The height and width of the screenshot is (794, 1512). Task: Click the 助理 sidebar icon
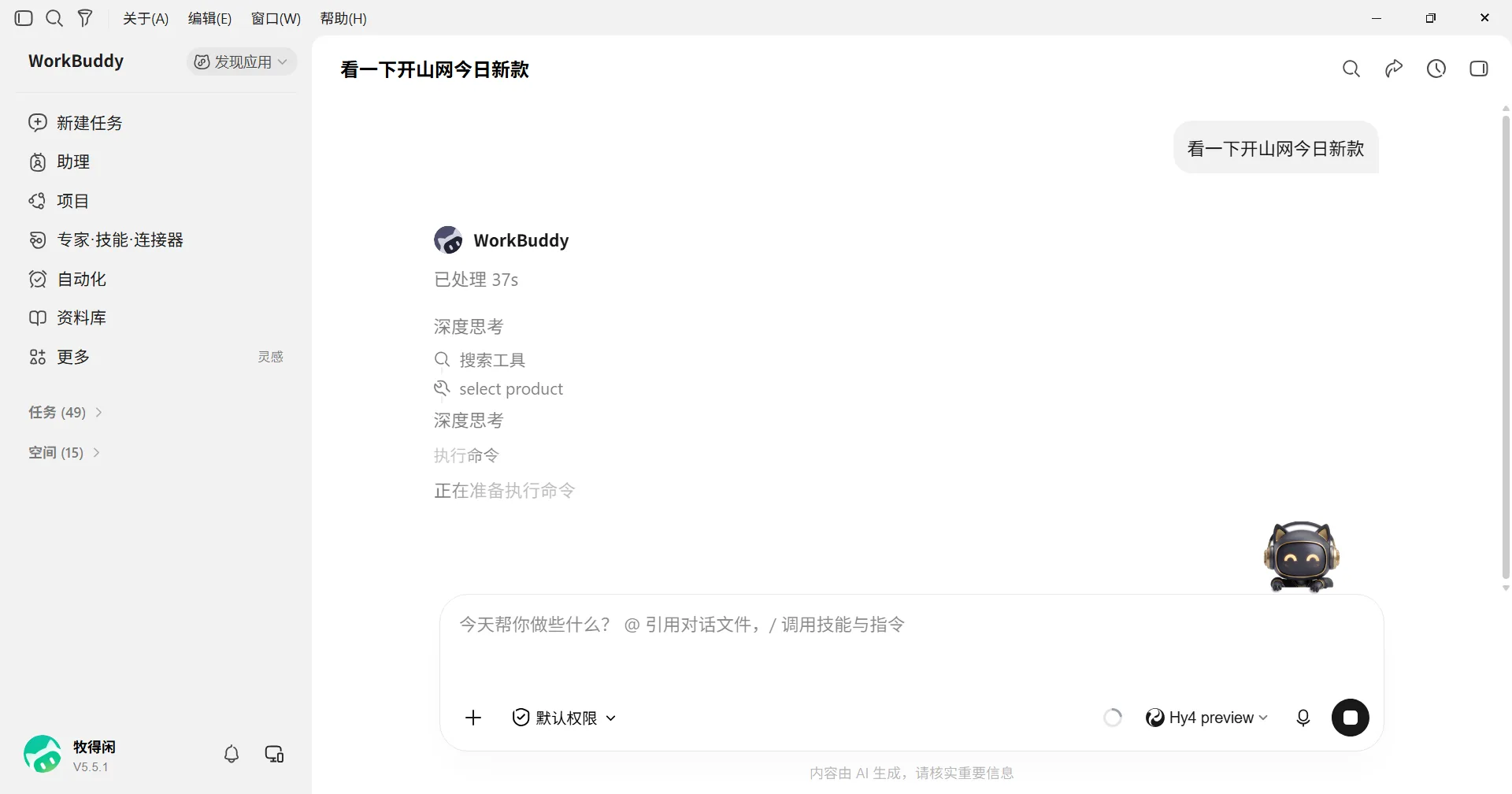(38, 161)
